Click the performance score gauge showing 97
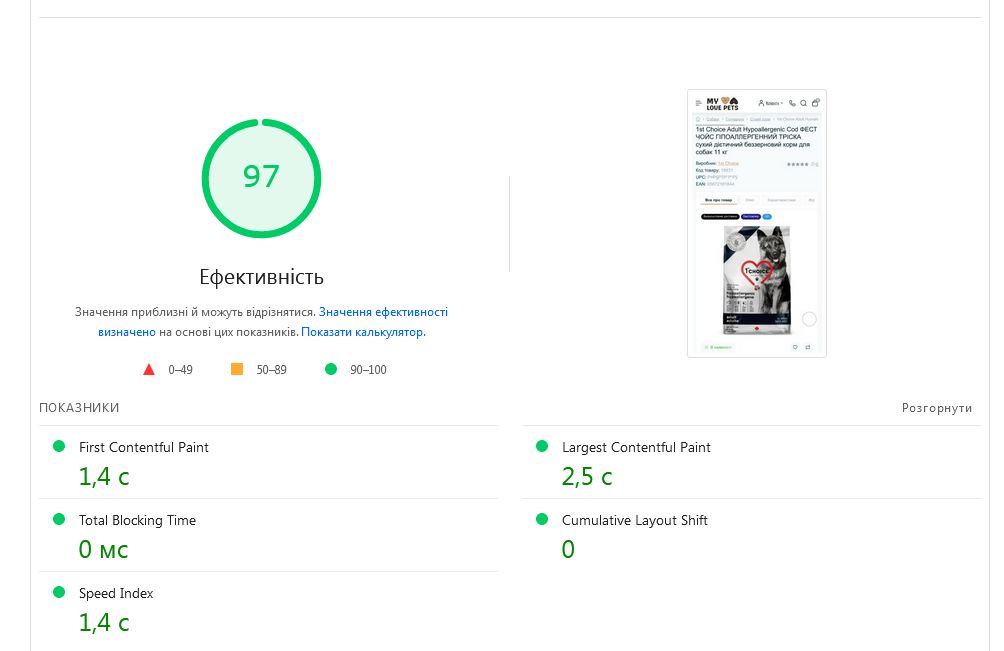The image size is (1004, 651). coord(261,178)
